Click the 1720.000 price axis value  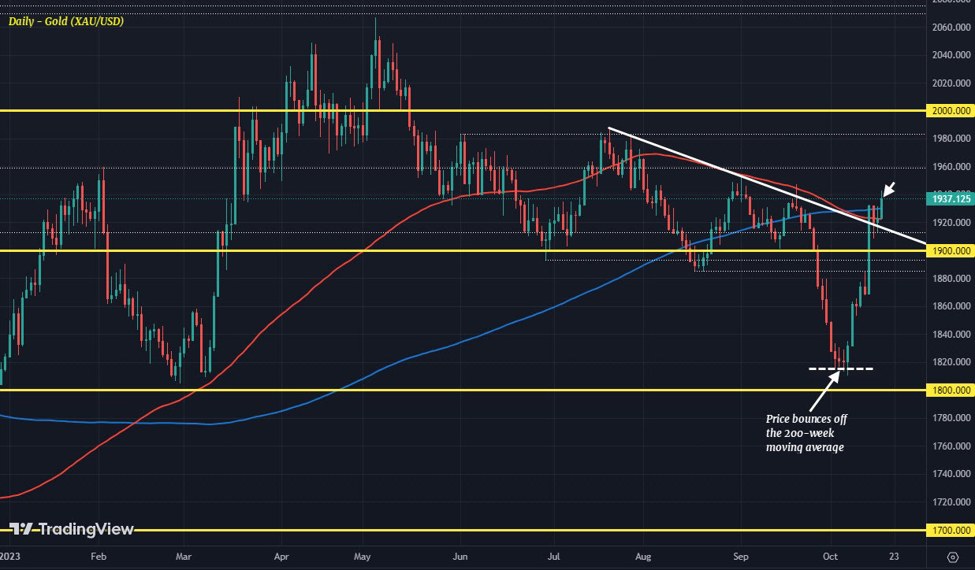tap(951, 502)
